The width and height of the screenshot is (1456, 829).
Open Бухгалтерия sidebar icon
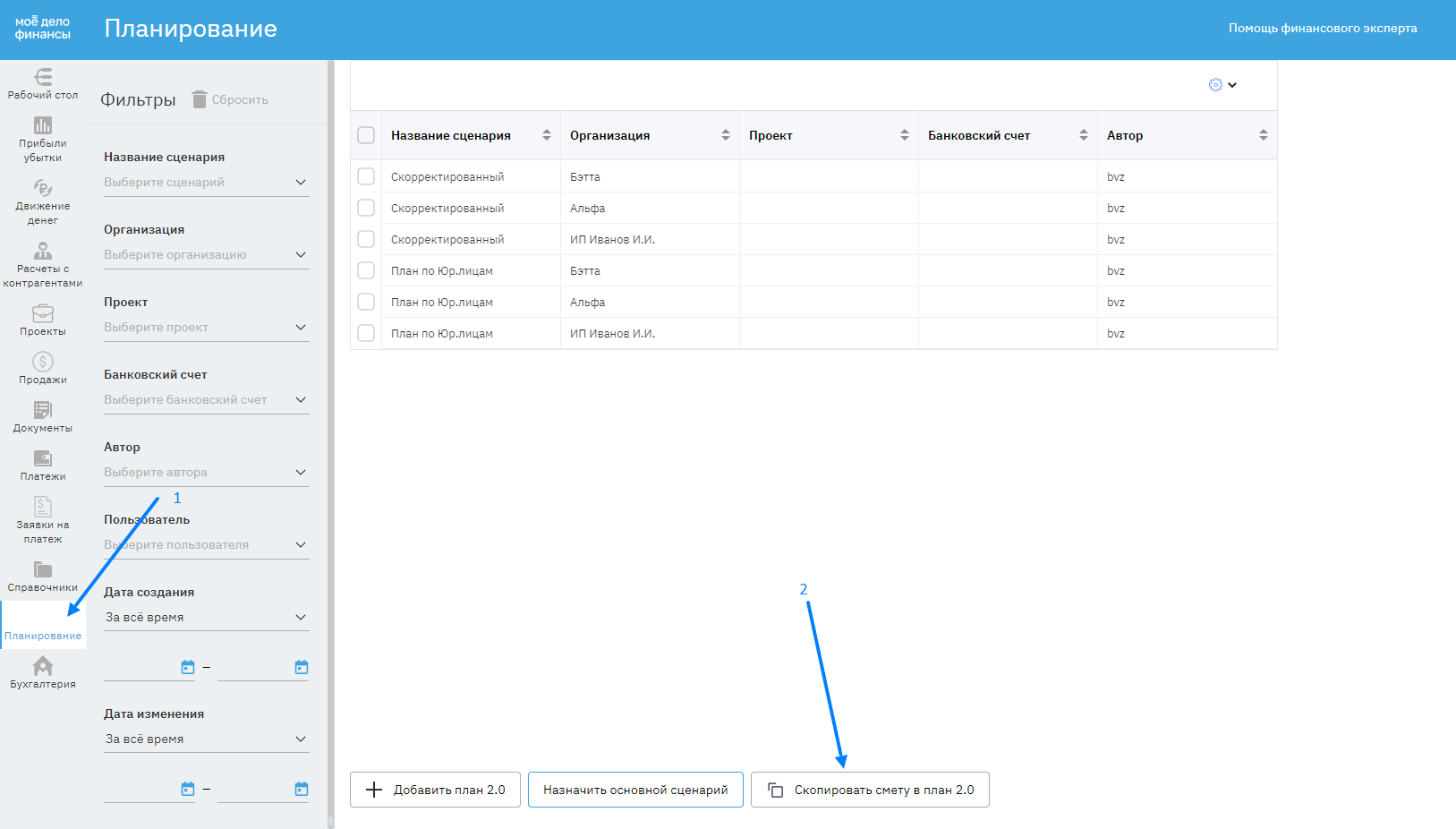pos(43,666)
